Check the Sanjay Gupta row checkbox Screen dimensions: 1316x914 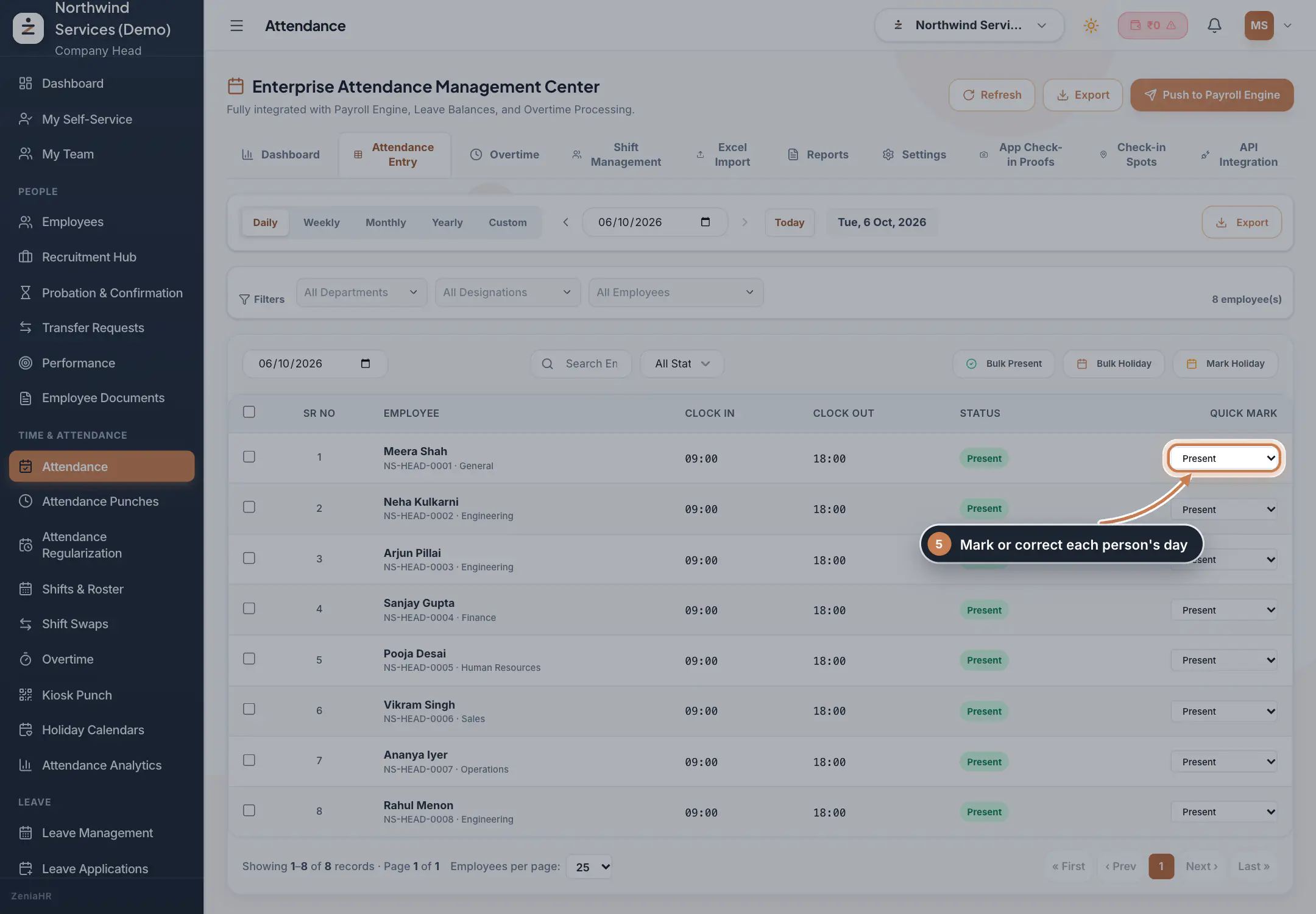coord(249,608)
